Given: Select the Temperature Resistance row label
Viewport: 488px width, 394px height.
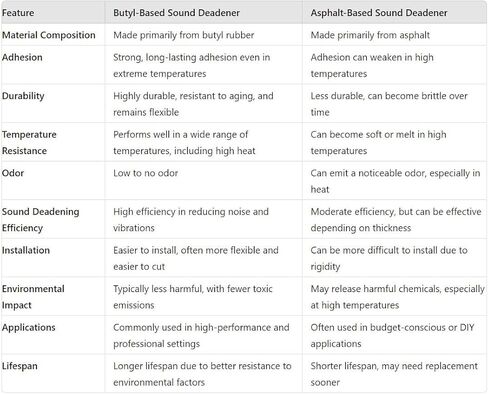Looking at the screenshot, I should 29,143.
